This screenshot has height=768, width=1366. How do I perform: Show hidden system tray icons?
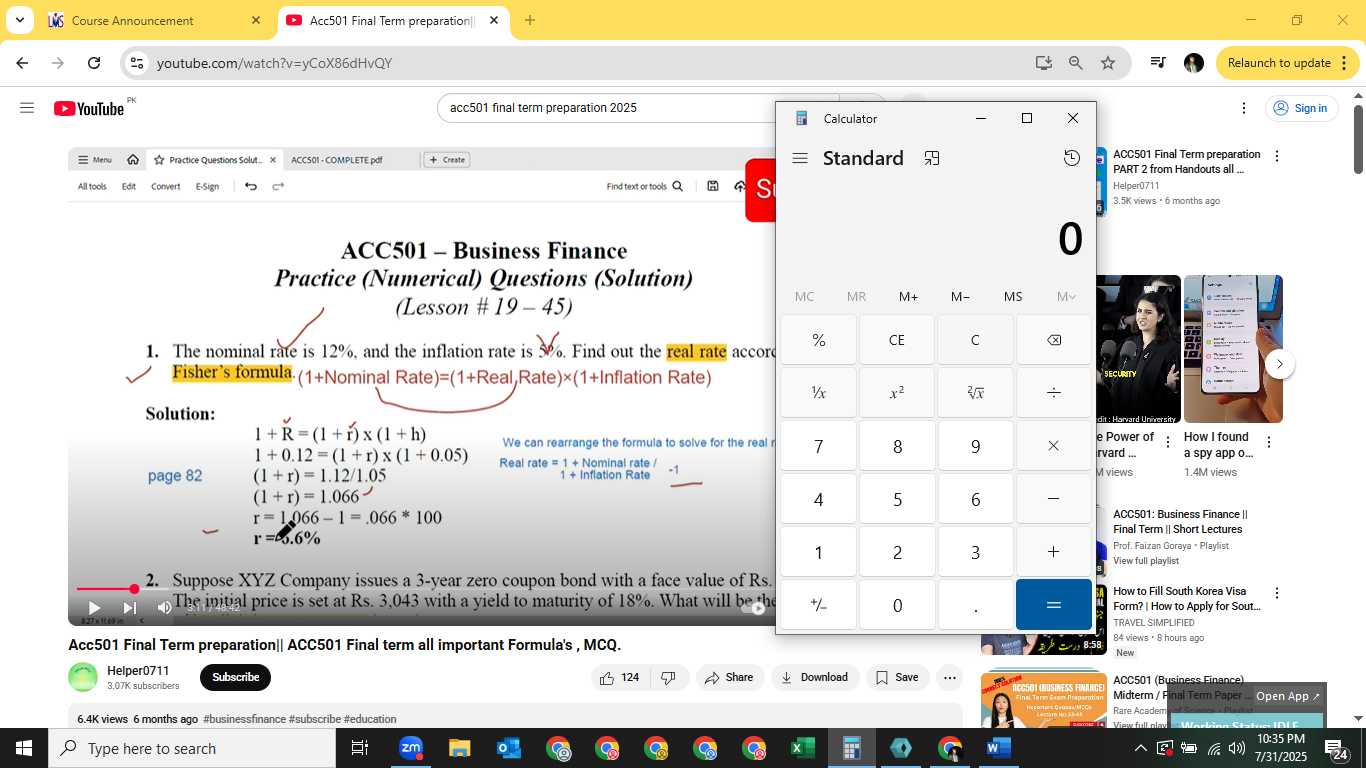[x=1140, y=748]
